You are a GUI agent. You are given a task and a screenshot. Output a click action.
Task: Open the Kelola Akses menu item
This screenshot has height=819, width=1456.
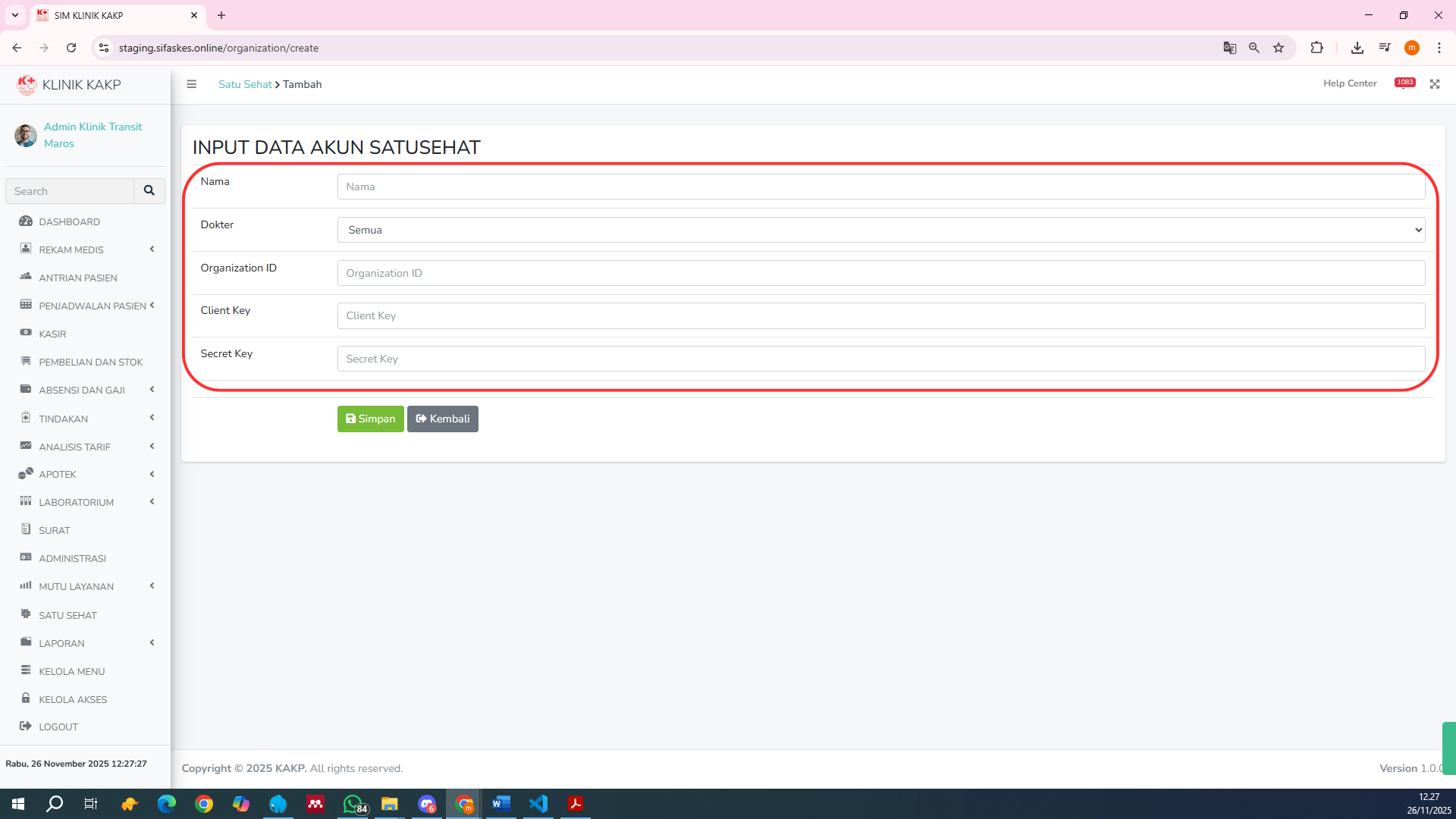point(73,699)
